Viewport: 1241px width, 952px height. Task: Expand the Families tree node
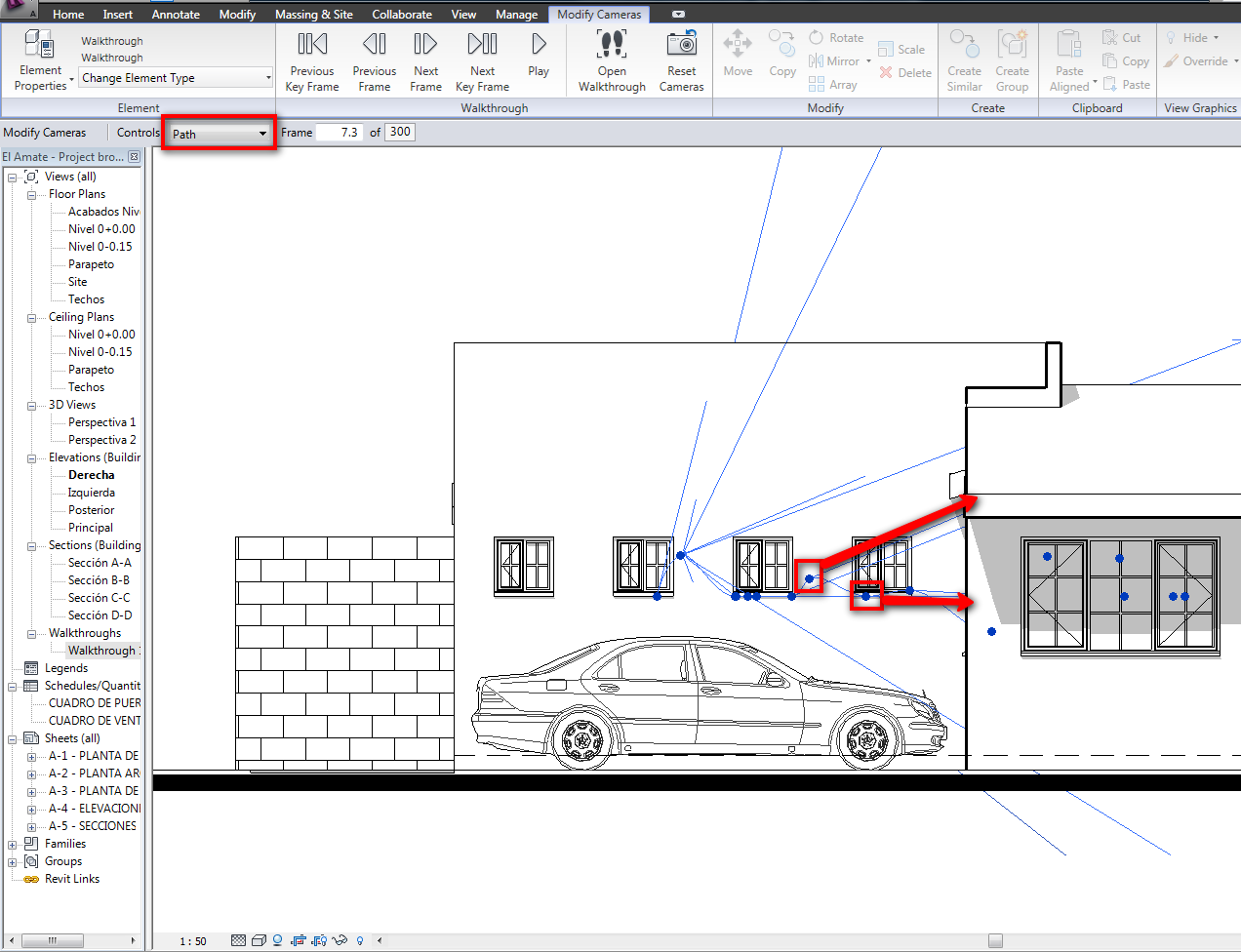pos(13,845)
